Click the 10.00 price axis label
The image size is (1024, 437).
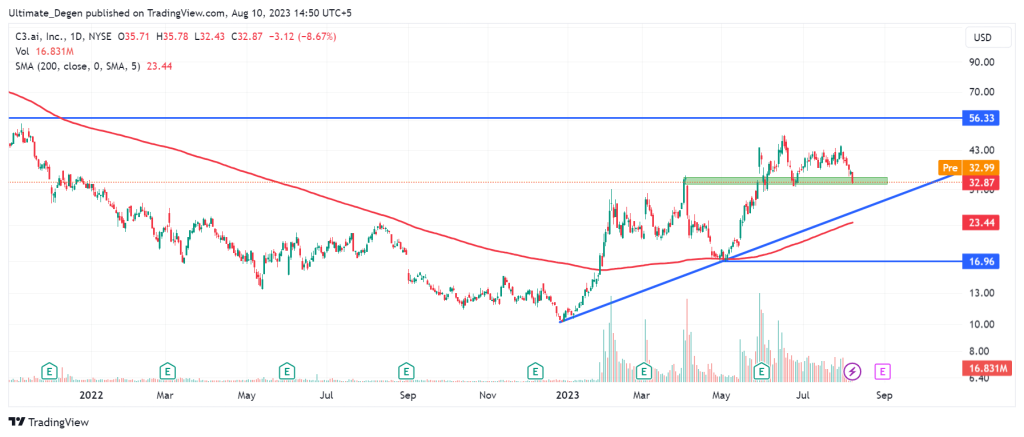[x=981, y=324]
